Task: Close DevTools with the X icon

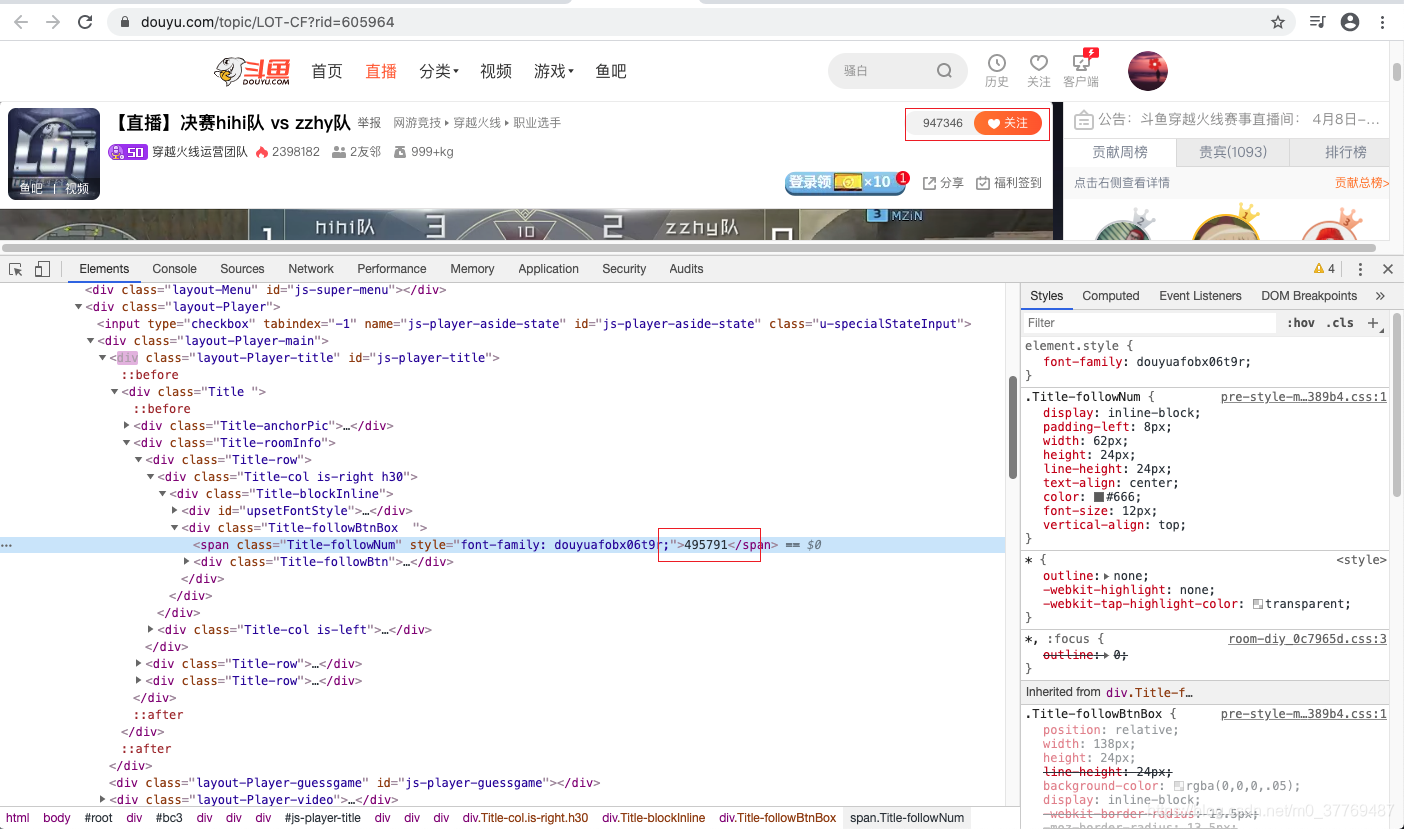Action: coord(1387,269)
